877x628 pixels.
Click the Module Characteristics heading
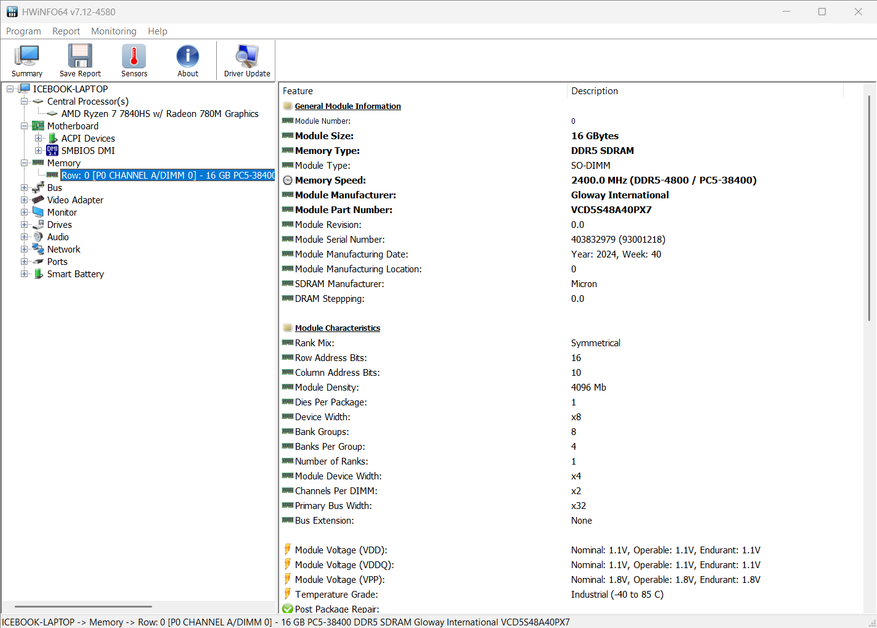[x=337, y=328]
